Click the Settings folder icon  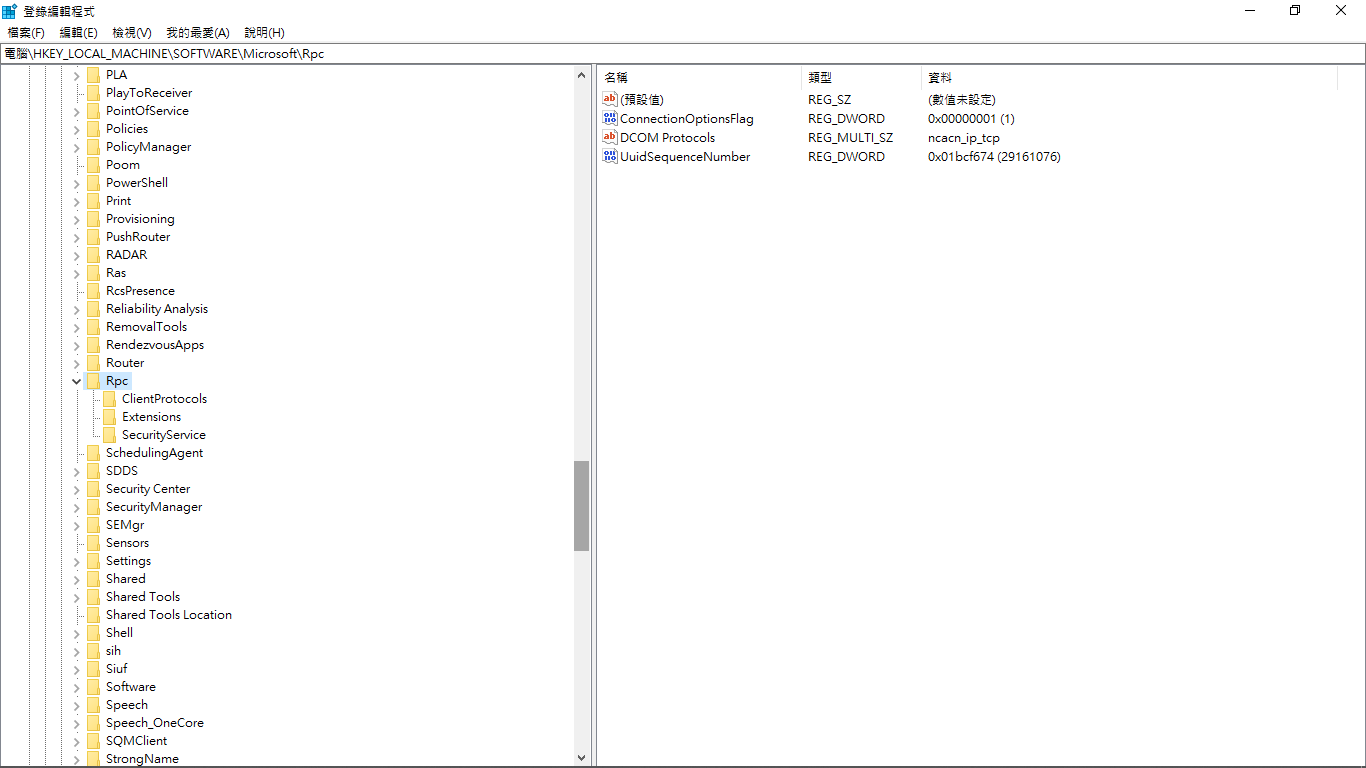pyautogui.click(x=93, y=561)
